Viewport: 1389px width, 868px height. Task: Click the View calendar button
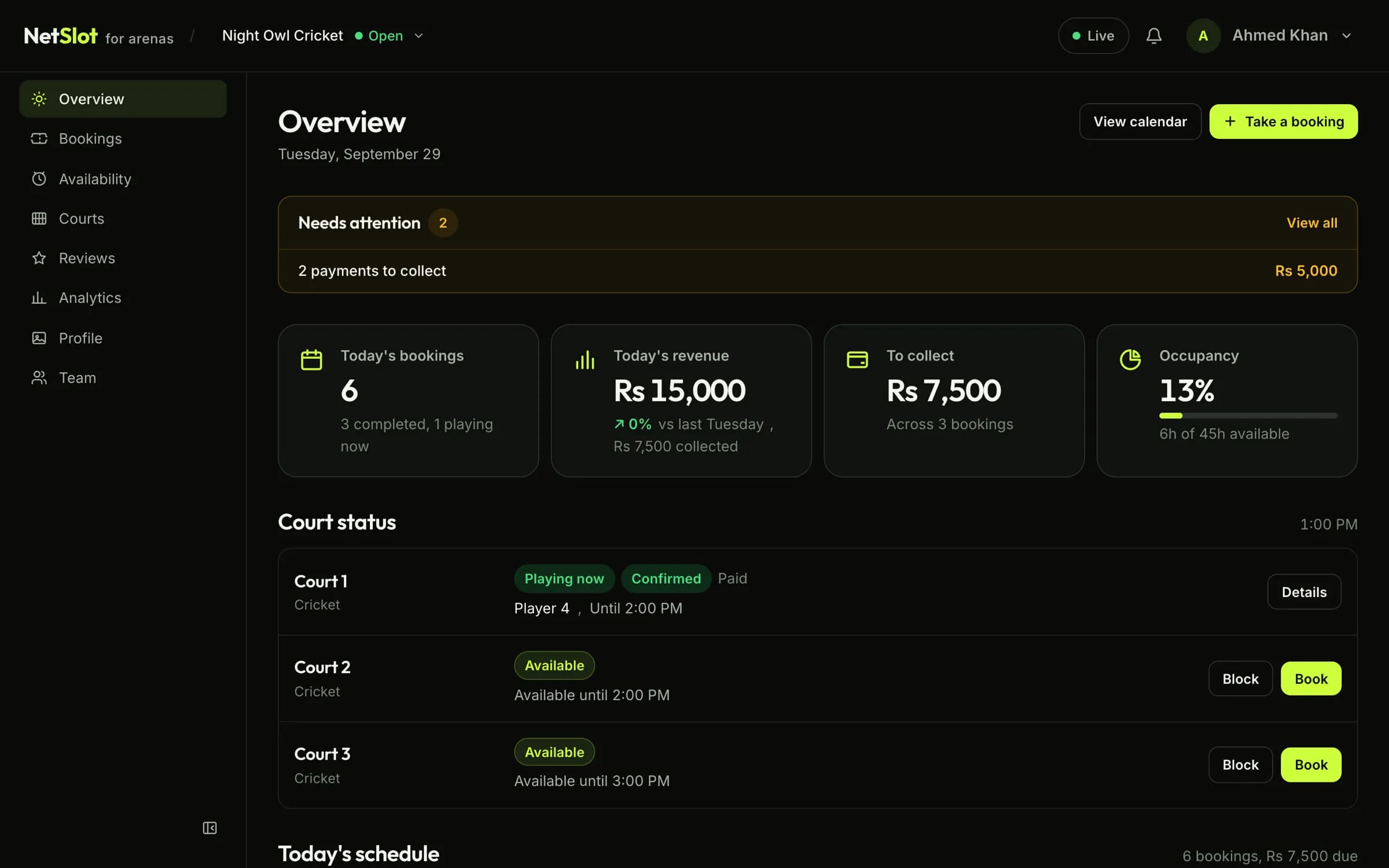click(1140, 122)
